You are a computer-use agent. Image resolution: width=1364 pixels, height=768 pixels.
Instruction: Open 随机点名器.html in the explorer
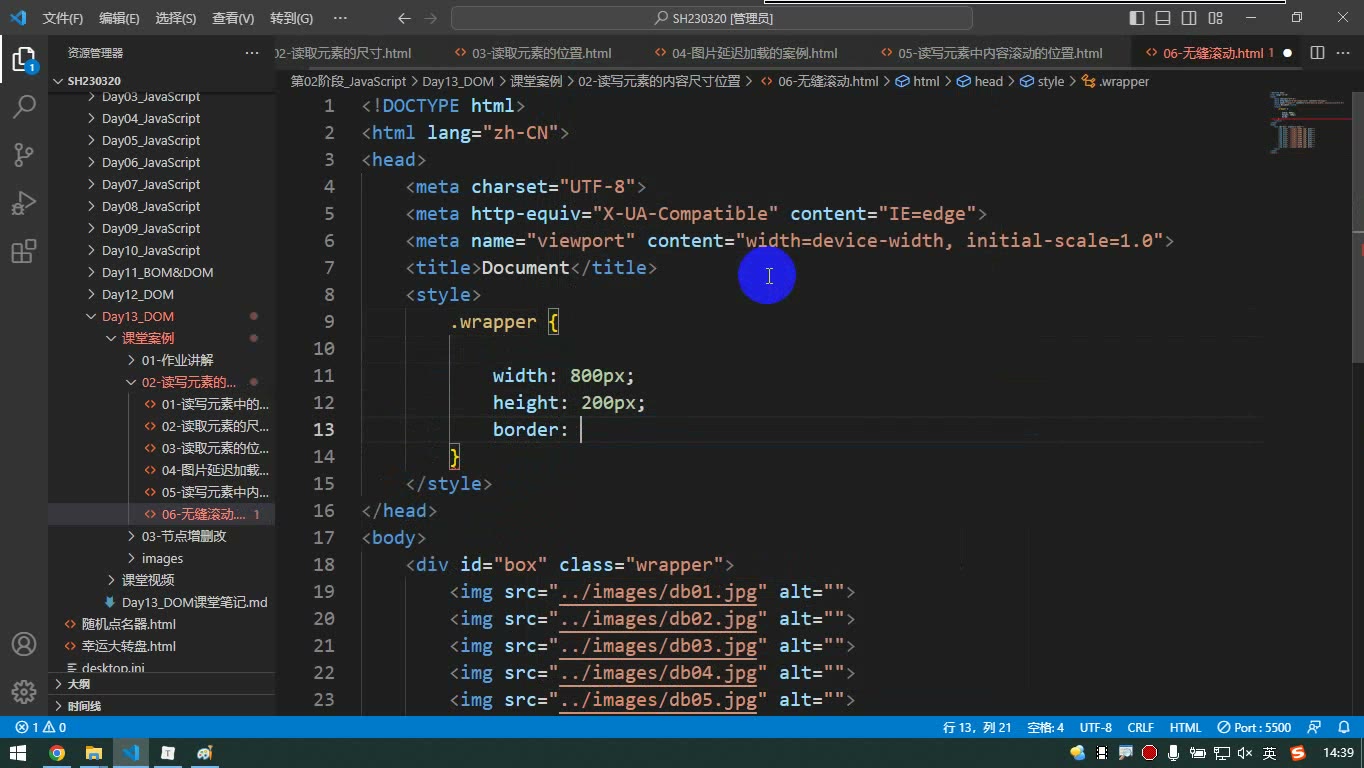161,624
